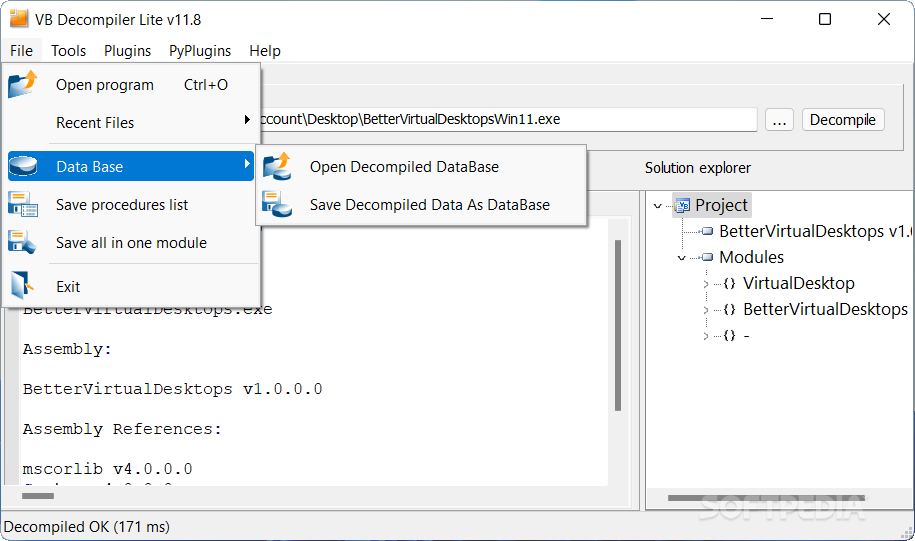Click the Data Base submenu arrow
The image size is (915, 541).
coord(247,164)
